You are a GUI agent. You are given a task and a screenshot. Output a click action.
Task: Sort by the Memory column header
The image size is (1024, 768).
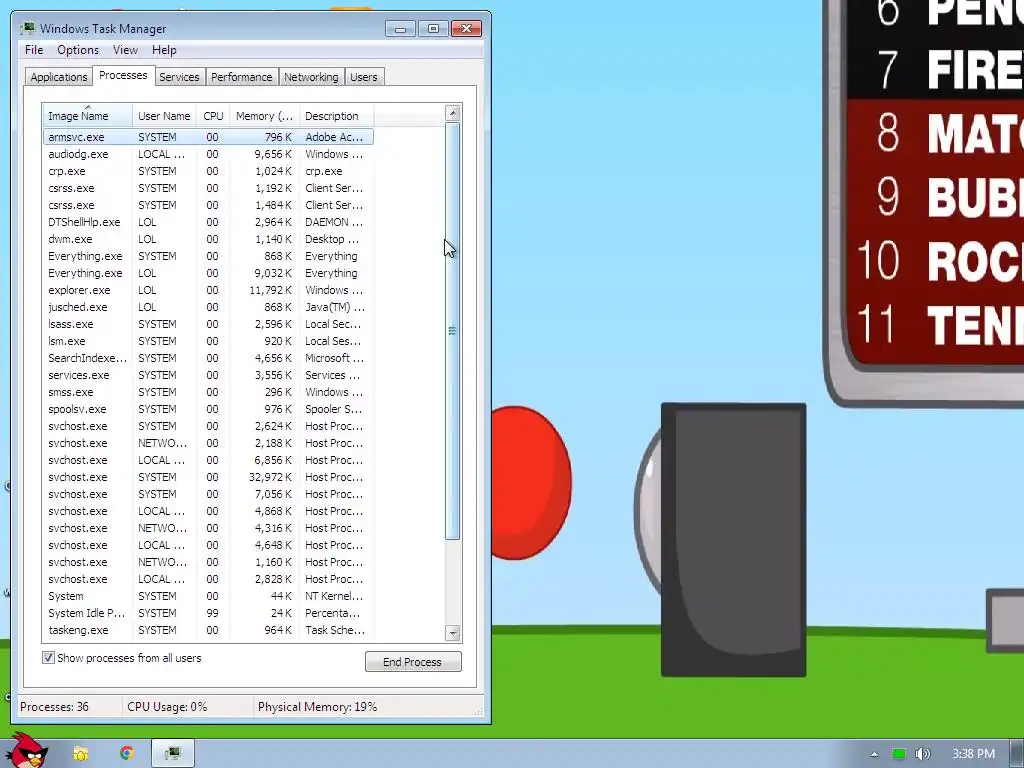(x=264, y=116)
